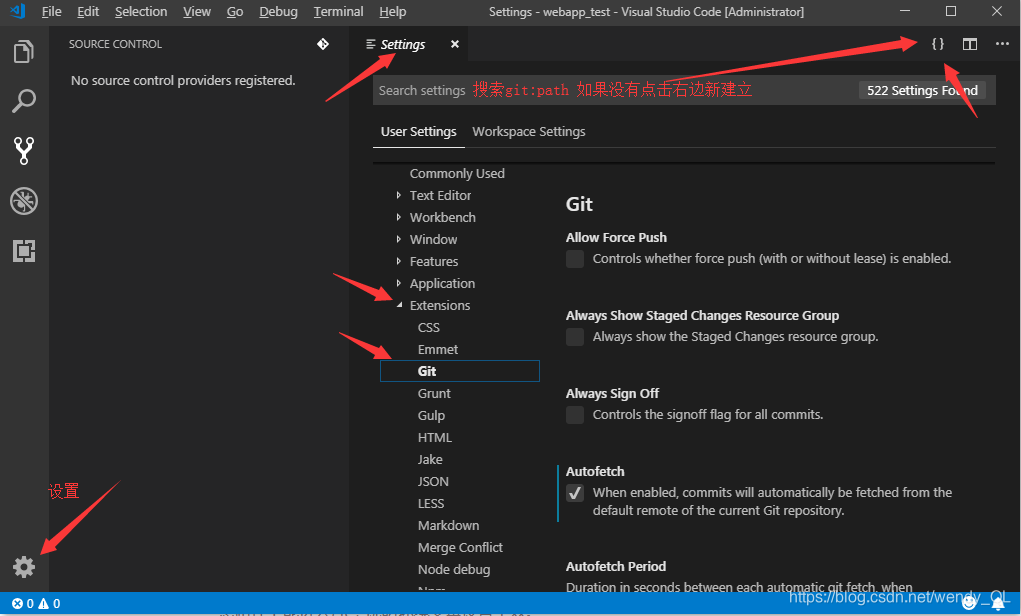Open the Extensions view in activity bar
Viewport: 1021px width, 616px height.
pyautogui.click(x=24, y=251)
